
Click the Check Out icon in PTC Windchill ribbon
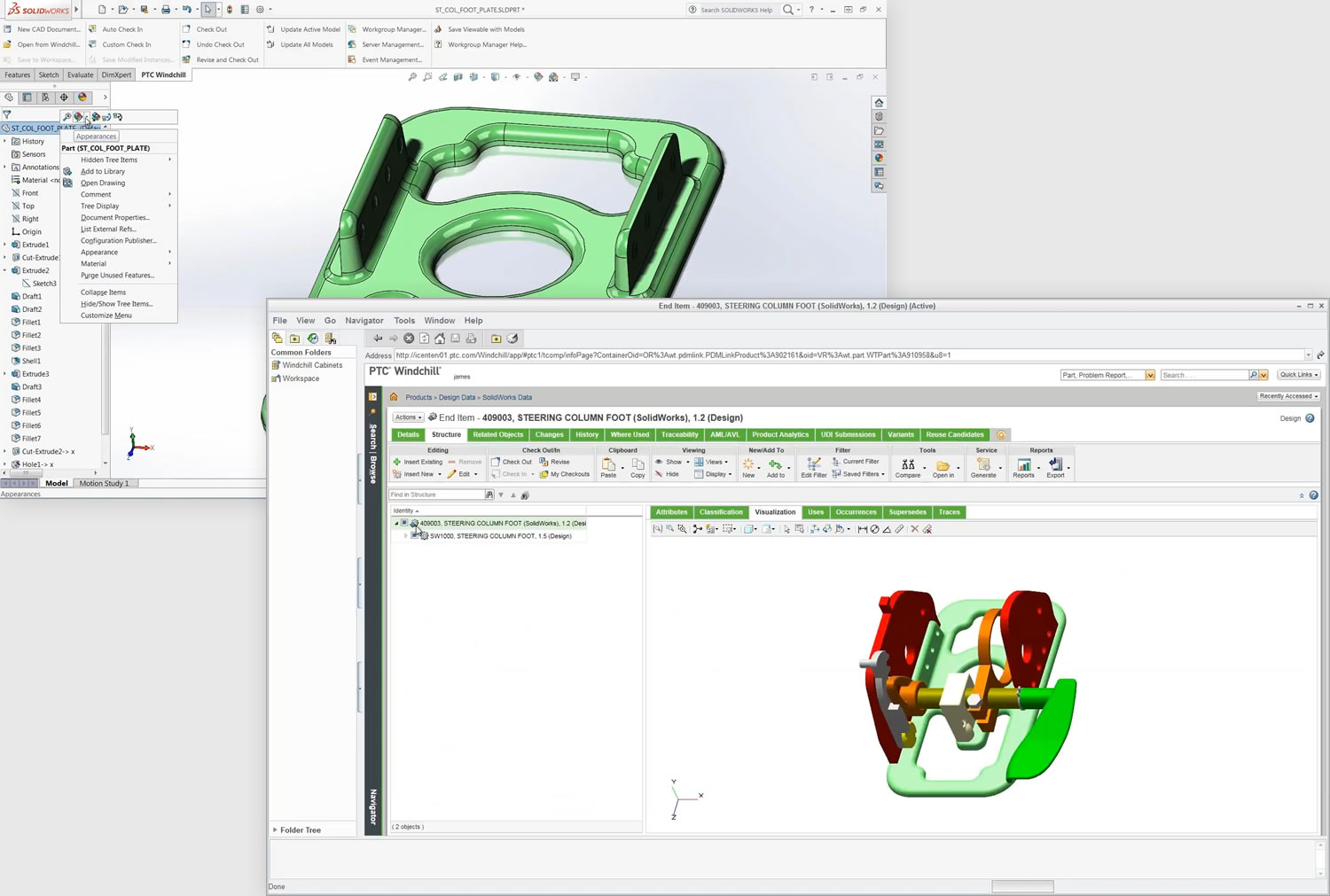click(x=186, y=29)
